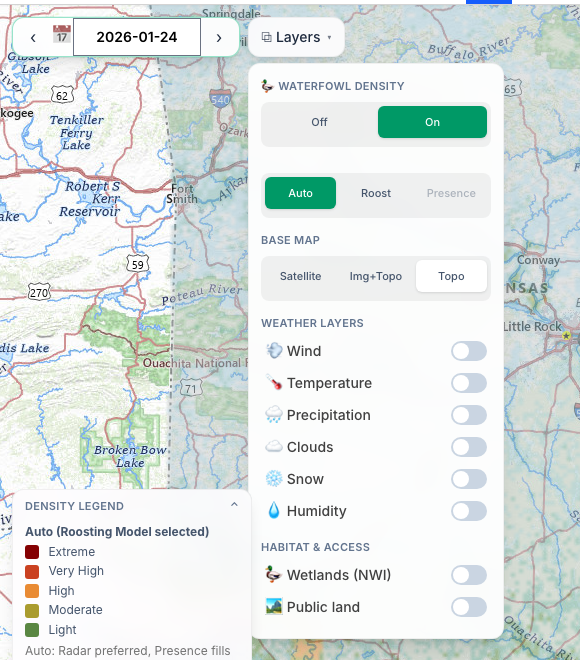
Task: Click the Broken Bow Lake label
Action: coord(130,456)
